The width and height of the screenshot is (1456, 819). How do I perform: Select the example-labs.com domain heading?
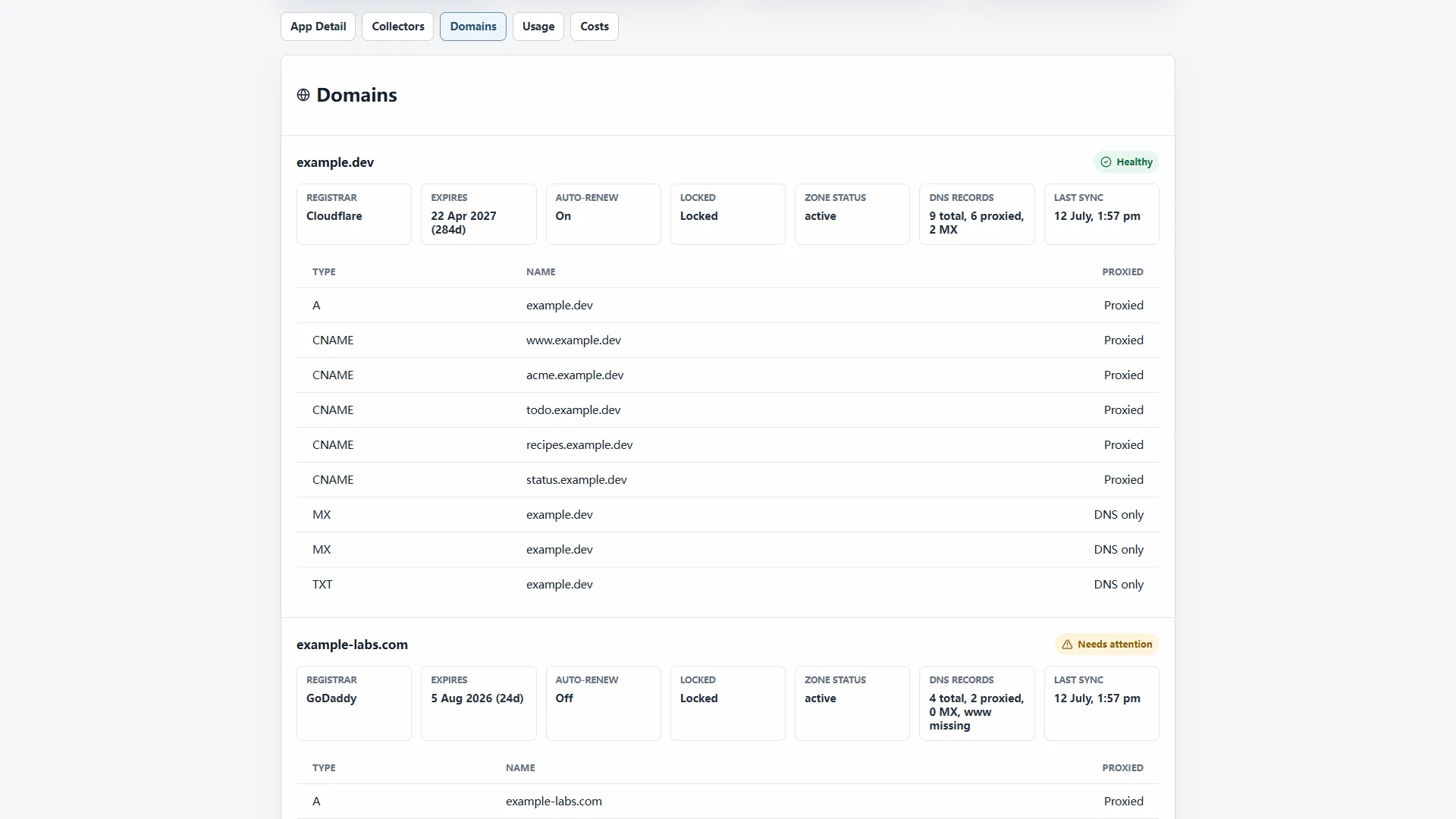[x=352, y=645]
